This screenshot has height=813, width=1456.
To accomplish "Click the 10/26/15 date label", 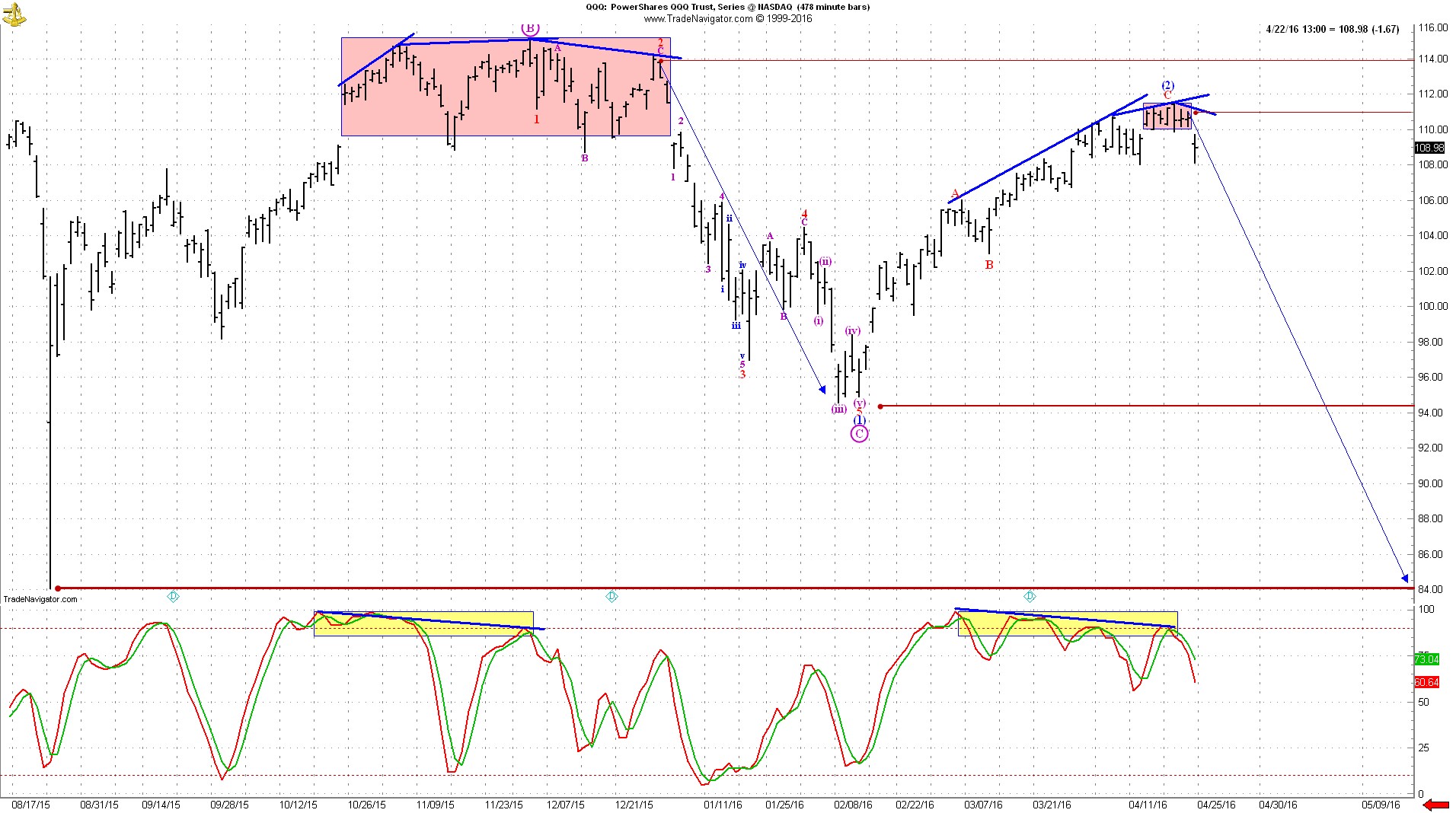I will [367, 805].
